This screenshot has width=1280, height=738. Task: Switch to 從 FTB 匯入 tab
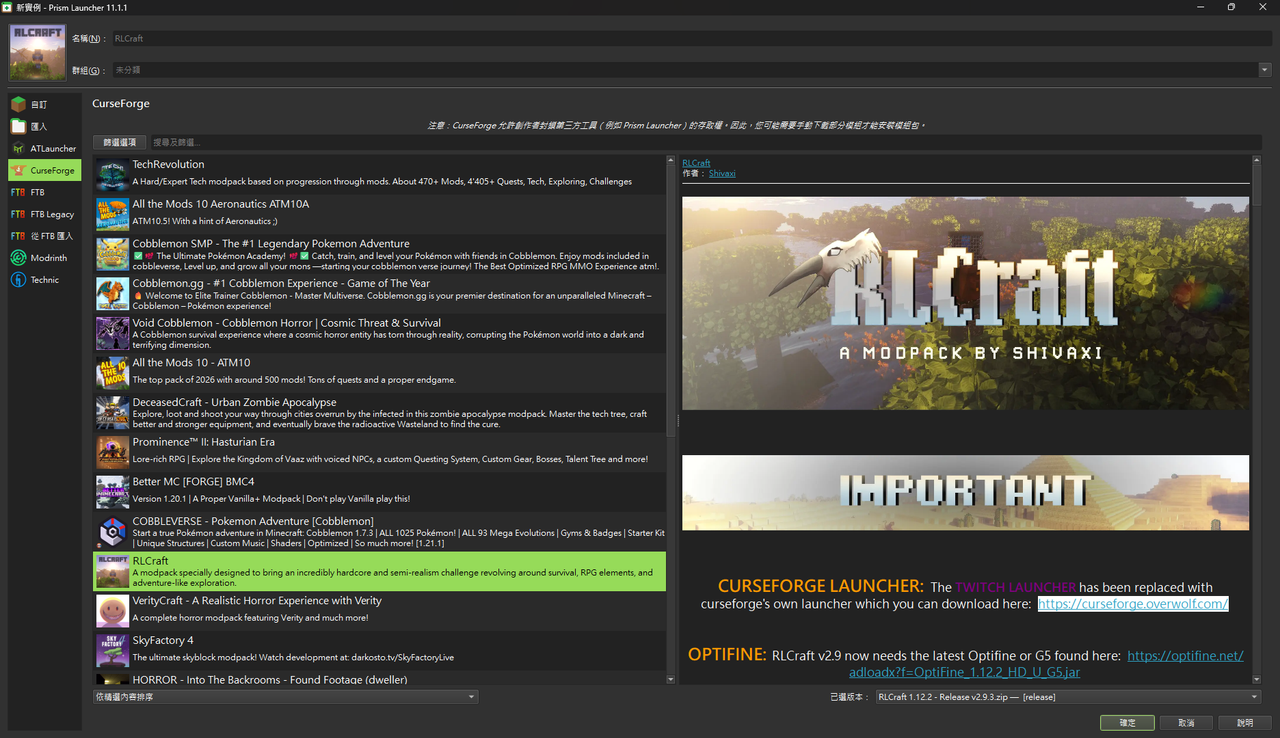click(44, 236)
